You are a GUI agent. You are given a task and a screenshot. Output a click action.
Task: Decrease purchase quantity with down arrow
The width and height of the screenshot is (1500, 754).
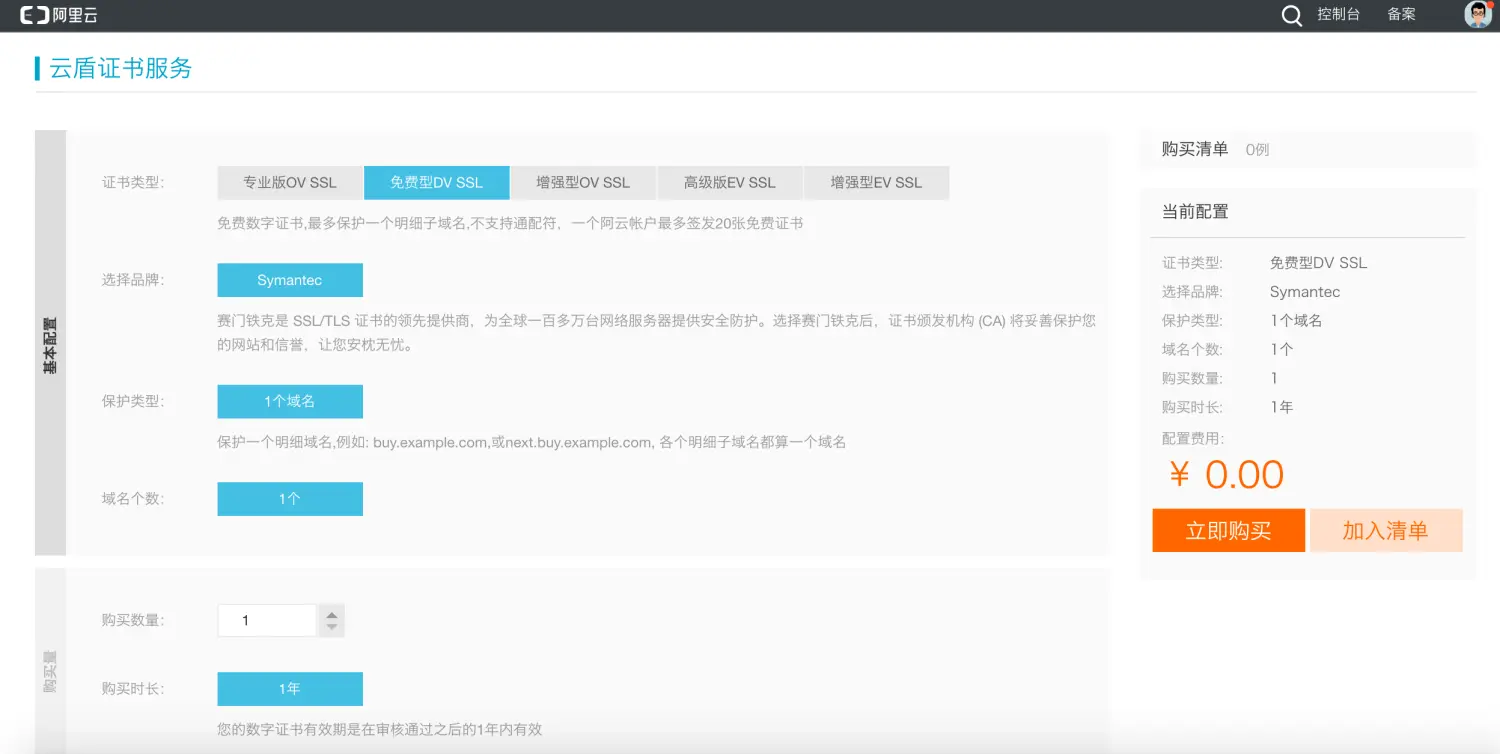(332, 628)
